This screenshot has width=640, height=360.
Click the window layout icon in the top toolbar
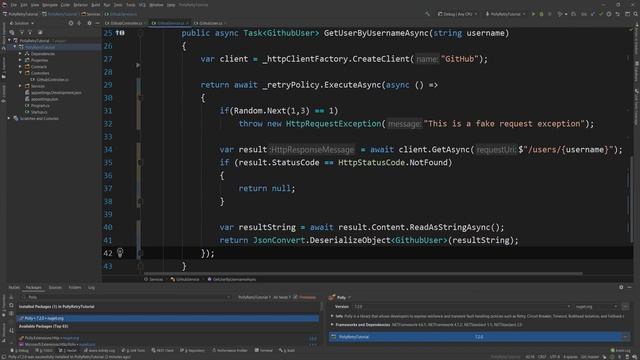point(628,14)
